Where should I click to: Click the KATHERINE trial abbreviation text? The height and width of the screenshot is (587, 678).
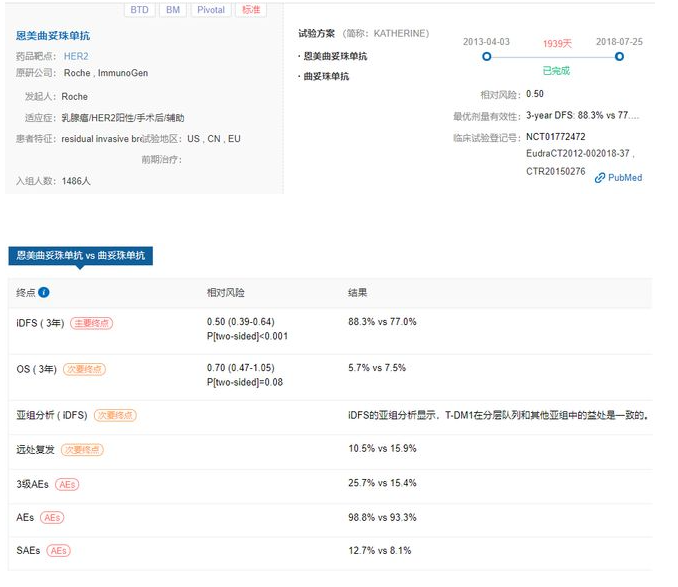click(400, 33)
